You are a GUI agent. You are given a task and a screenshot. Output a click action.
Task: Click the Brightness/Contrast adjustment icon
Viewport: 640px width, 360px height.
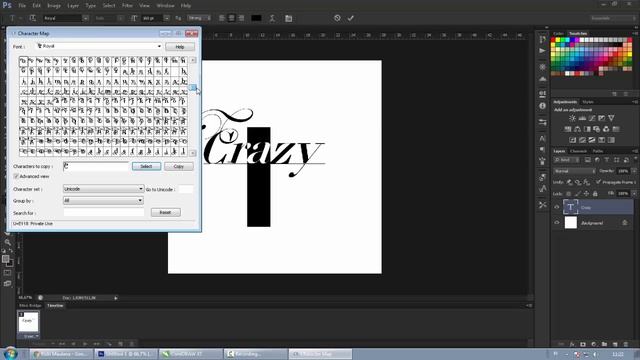(x=572, y=118)
